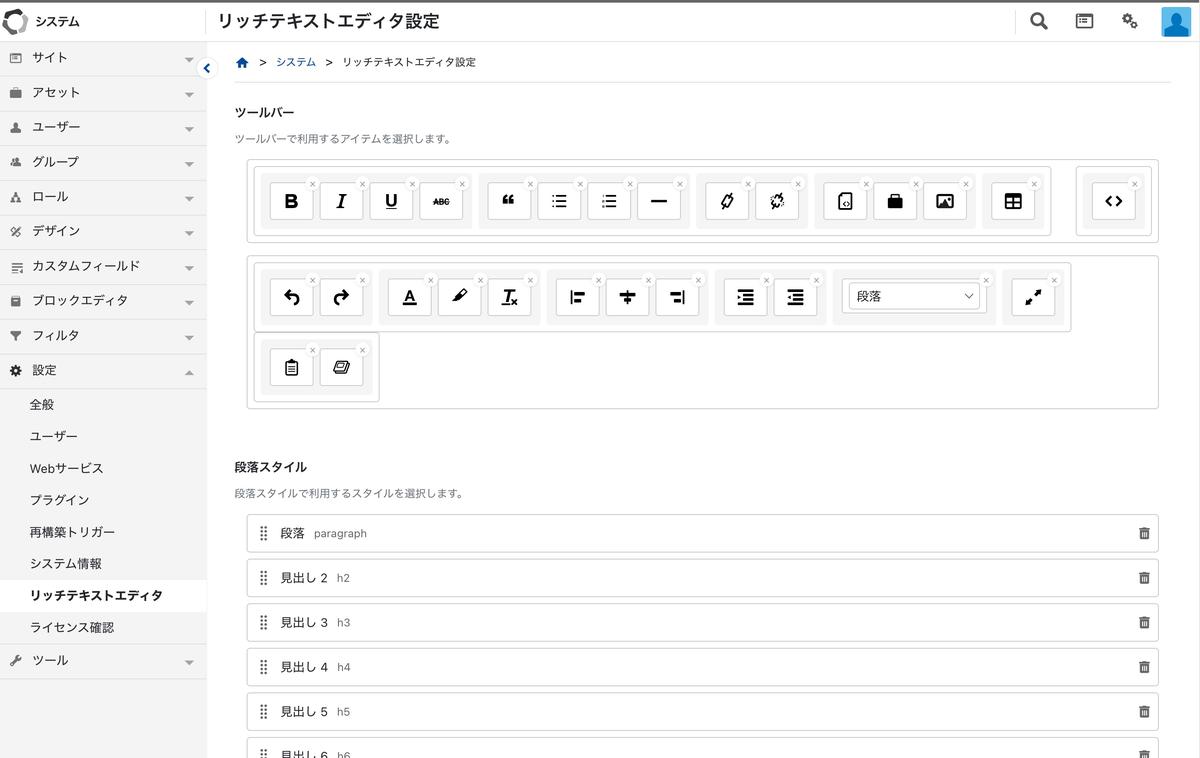Click the Source code view icon
The image size is (1200, 758).
tap(1113, 201)
